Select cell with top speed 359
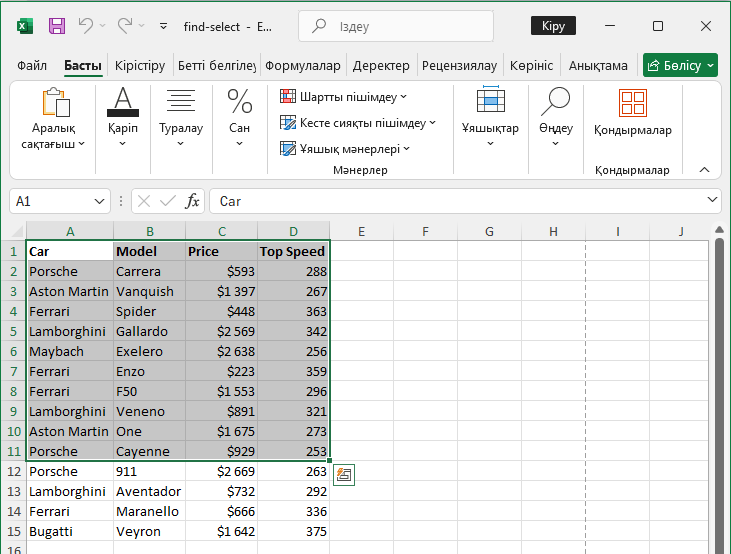The image size is (731, 554). [293, 372]
